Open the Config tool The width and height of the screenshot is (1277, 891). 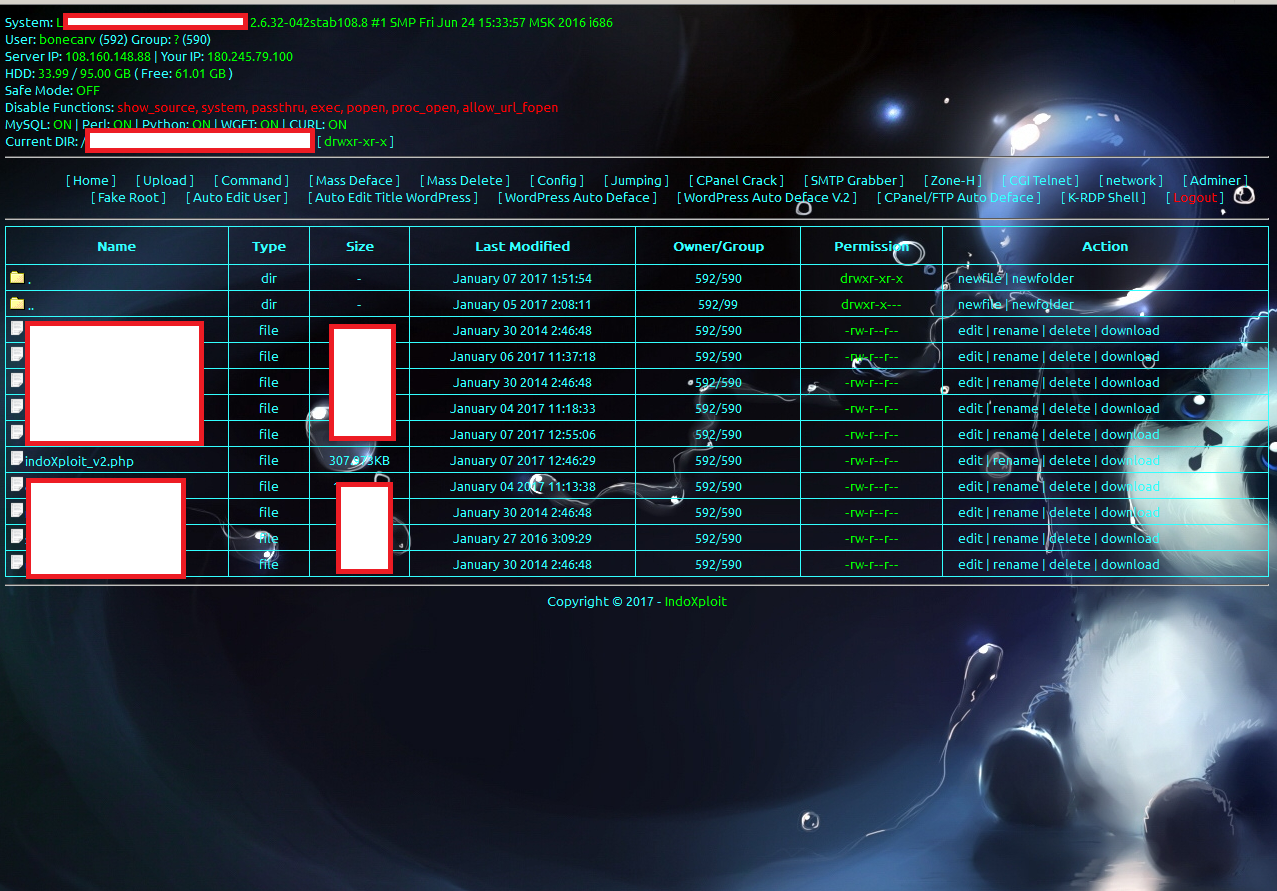(557, 180)
